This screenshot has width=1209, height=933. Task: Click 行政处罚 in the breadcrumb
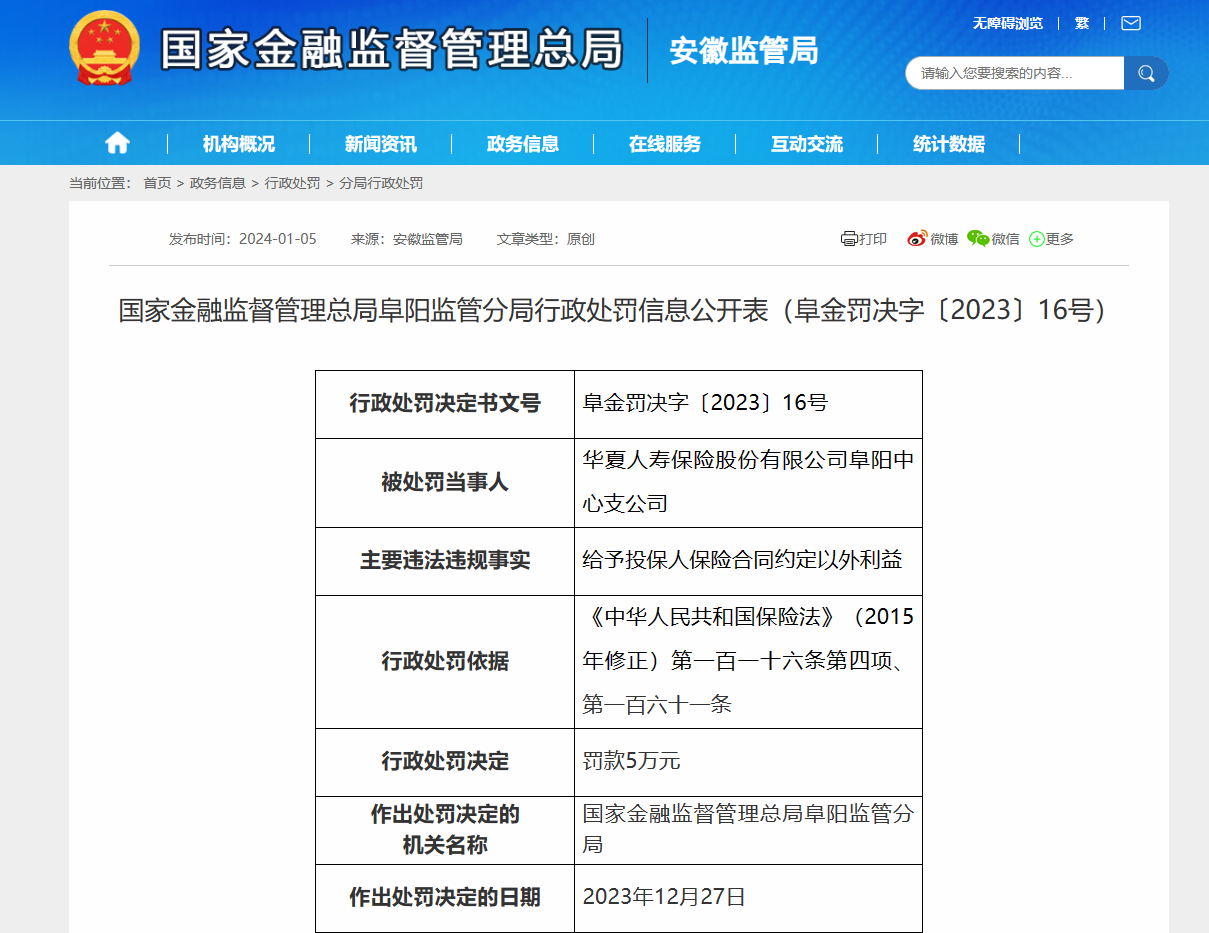click(x=293, y=183)
